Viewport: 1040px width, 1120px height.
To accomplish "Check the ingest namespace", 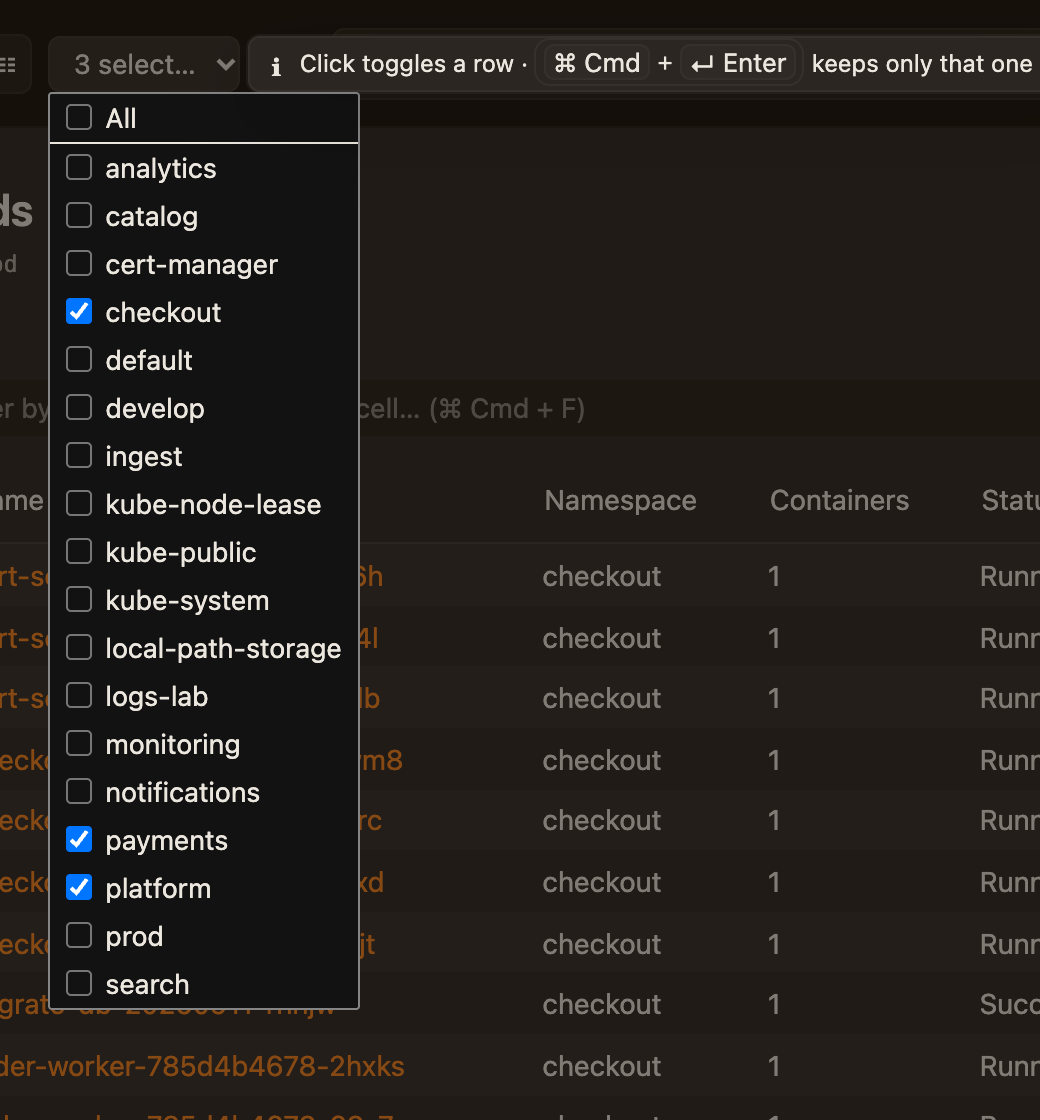I will (x=79, y=455).
